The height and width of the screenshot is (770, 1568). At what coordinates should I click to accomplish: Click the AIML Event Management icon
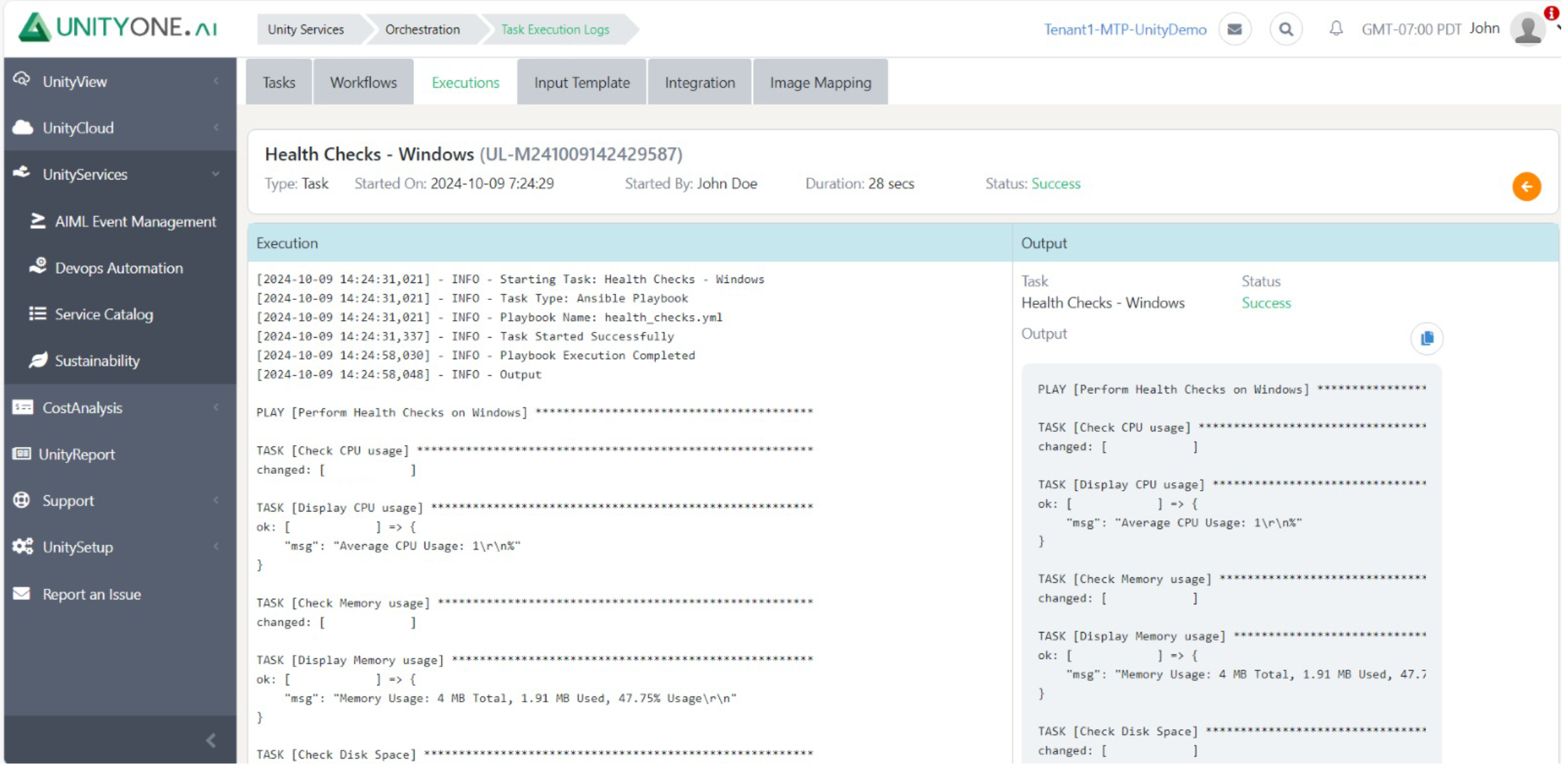(x=38, y=221)
